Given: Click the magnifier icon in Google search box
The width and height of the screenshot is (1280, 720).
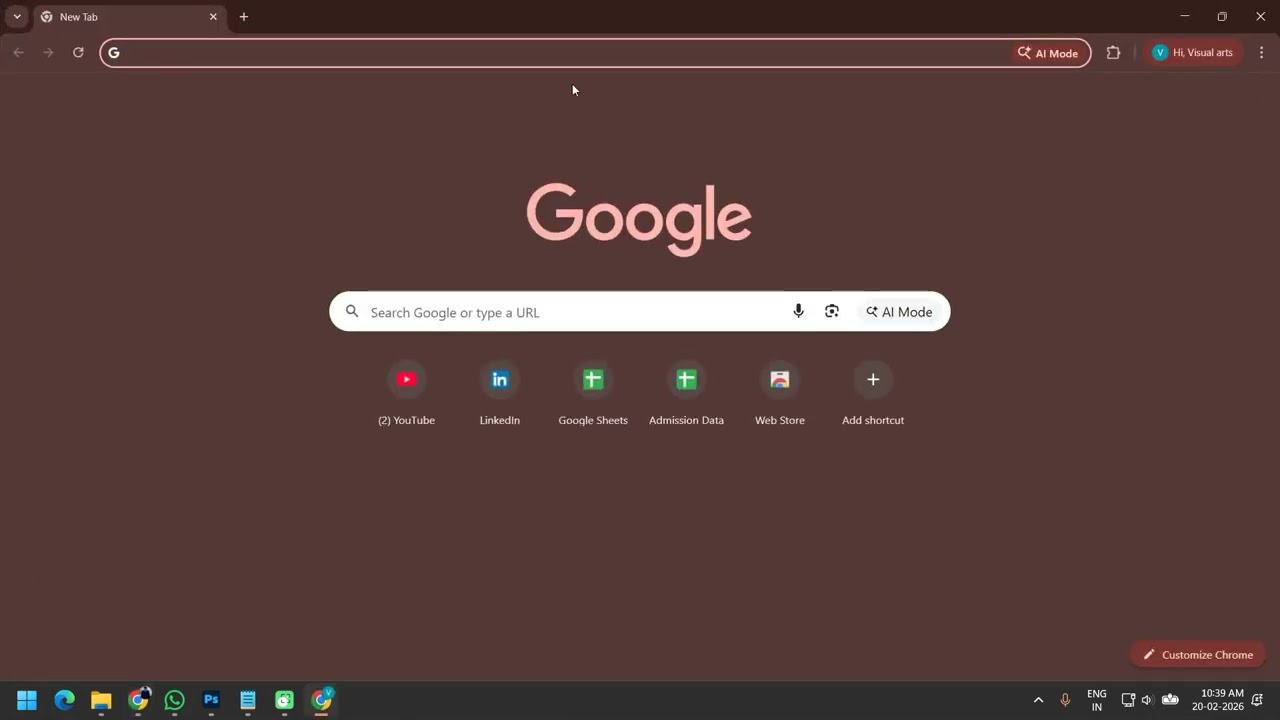Looking at the screenshot, I should pos(352,312).
